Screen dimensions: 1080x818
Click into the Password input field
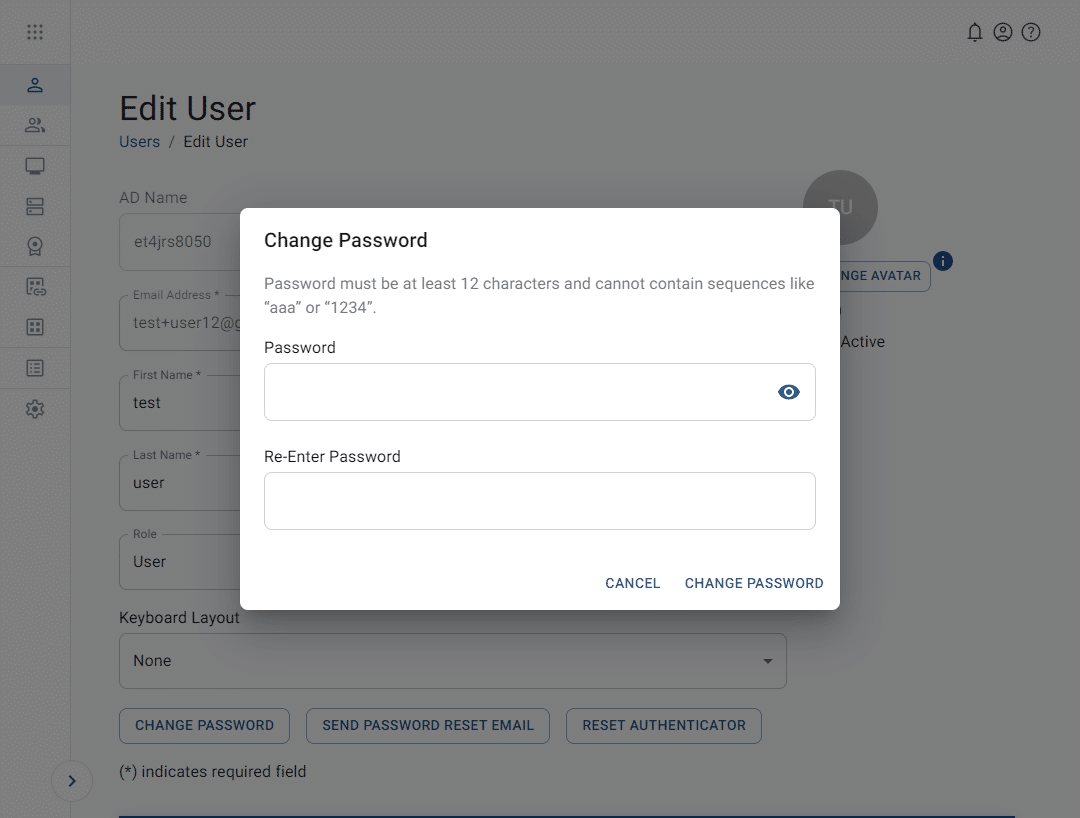515,392
